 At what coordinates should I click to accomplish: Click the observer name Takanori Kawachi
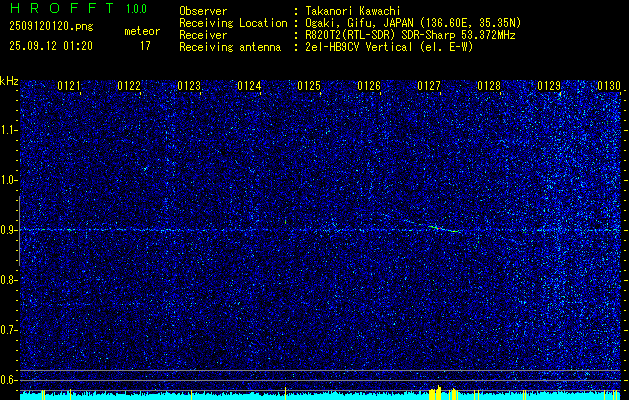353,11
